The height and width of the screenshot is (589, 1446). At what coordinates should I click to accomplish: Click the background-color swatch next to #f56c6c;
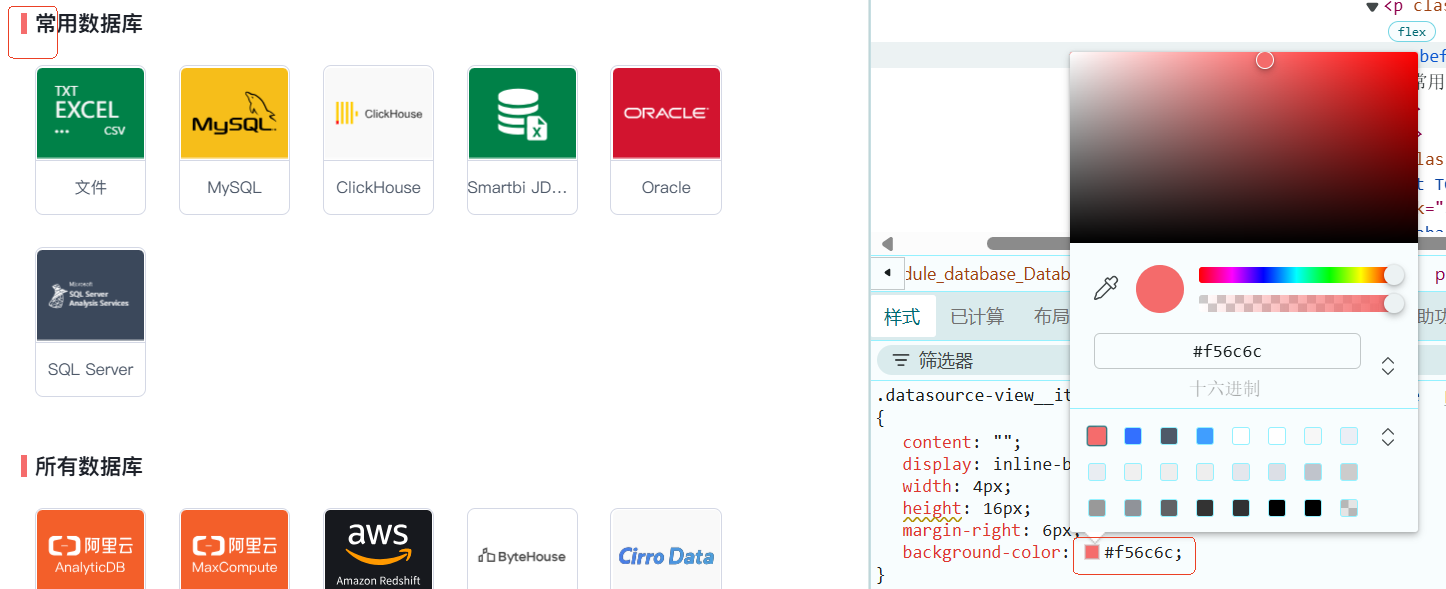(x=1092, y=552)
